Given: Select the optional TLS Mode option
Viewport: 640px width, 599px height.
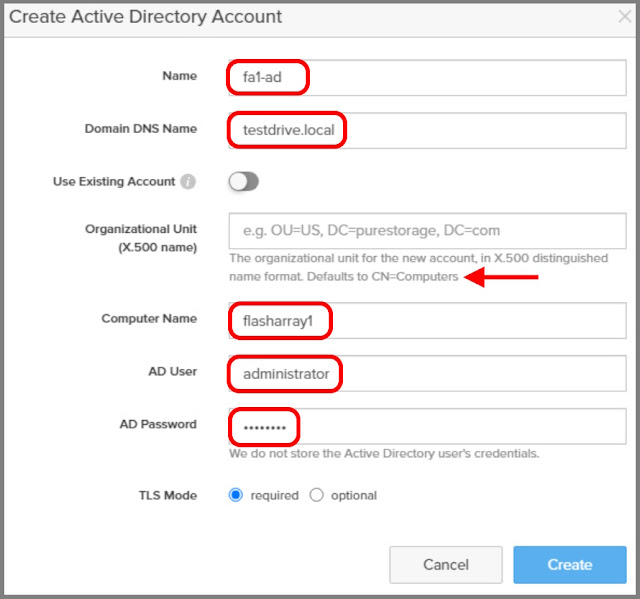Looking at the screenshot, I should (316, 495).
